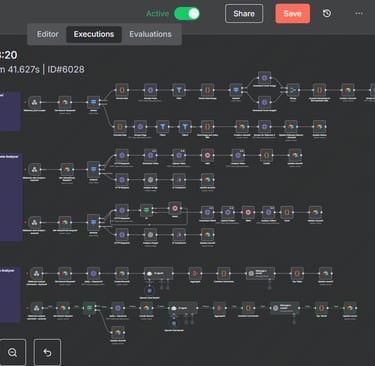Open the OpenAI Message a model node in bottom row
Screen dimensions: 375x366
[x=285, y=308]
